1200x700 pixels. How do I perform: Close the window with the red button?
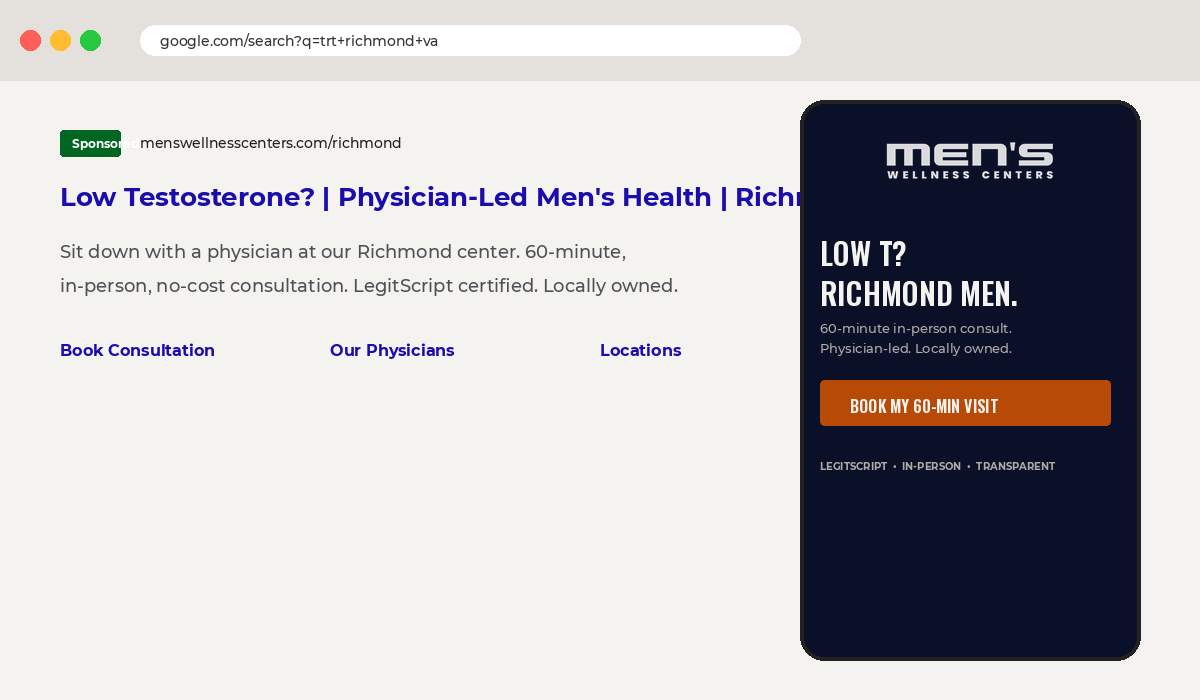(x=31, y=41)
